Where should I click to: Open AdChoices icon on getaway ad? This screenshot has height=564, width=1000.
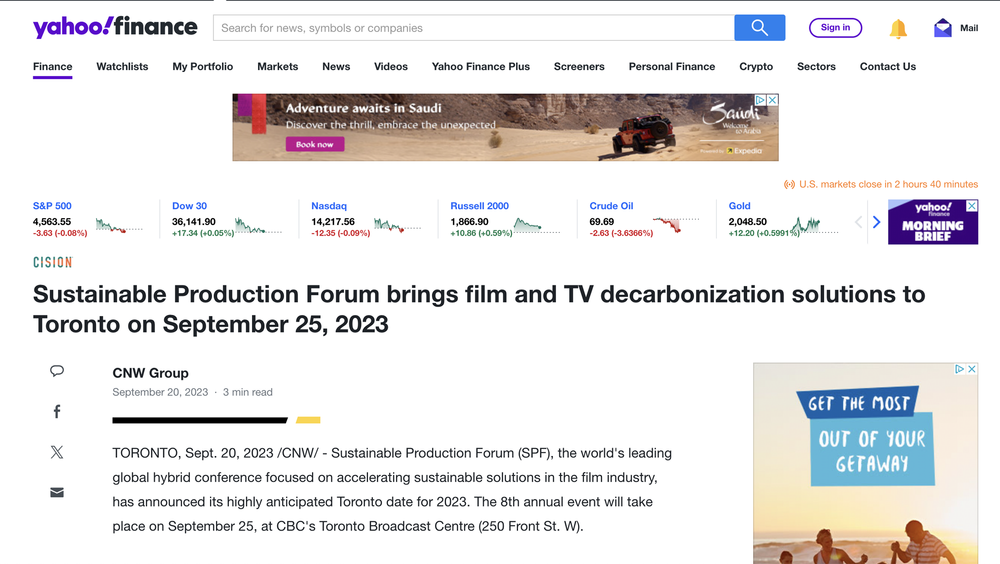click(959, 369)
